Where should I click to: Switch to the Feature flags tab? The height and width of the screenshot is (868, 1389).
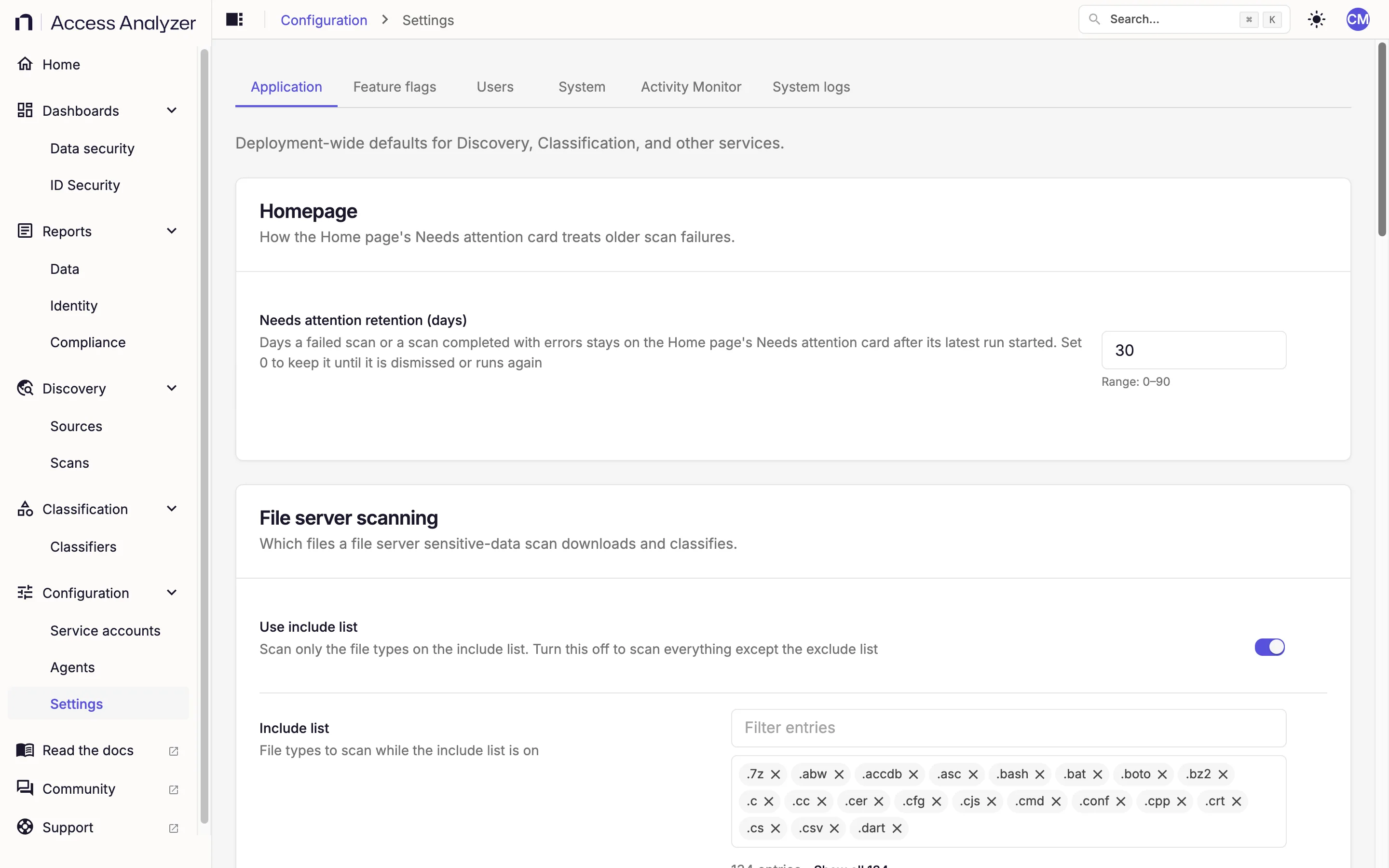[395, 87]
